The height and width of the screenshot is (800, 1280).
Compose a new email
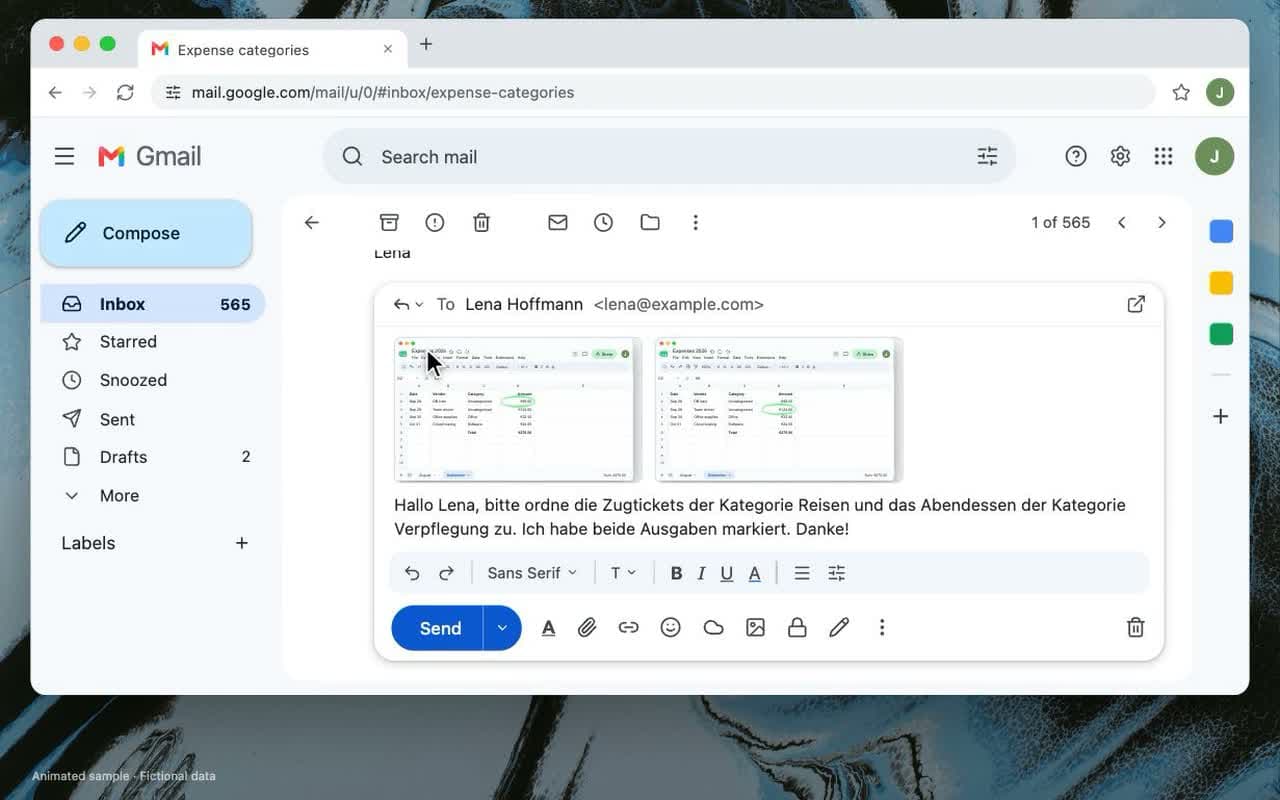click(x=146, y=233)
